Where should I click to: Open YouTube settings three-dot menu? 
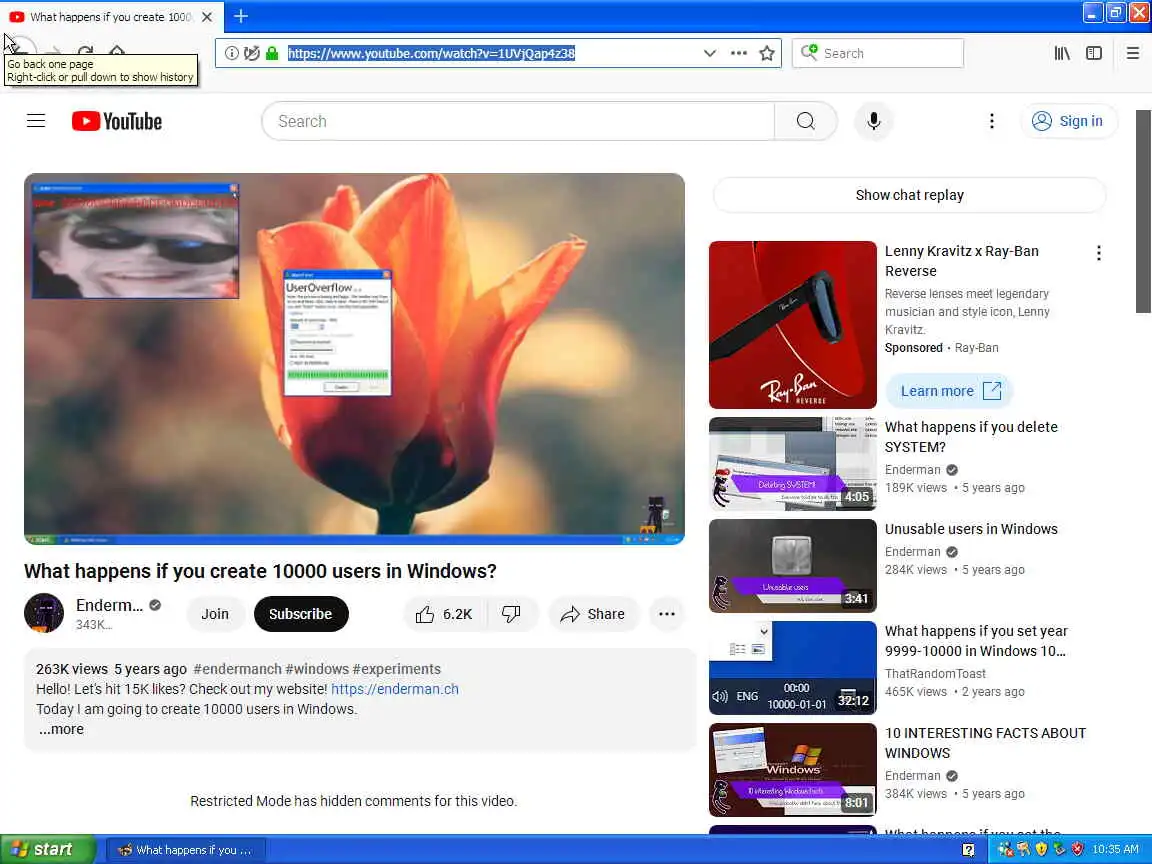pos(991,121)
